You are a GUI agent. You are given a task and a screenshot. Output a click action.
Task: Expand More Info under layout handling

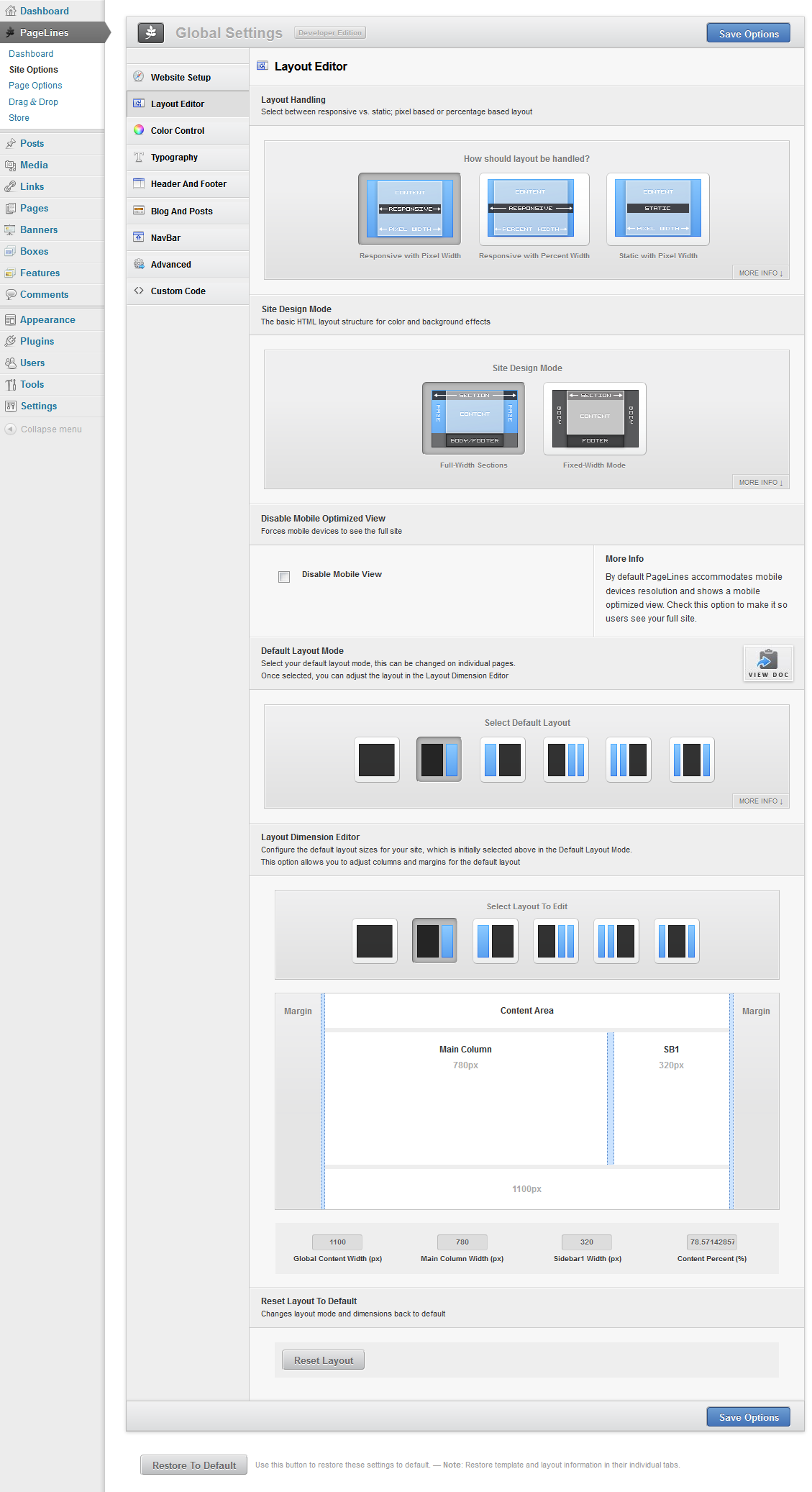click(x=760, y=273)
